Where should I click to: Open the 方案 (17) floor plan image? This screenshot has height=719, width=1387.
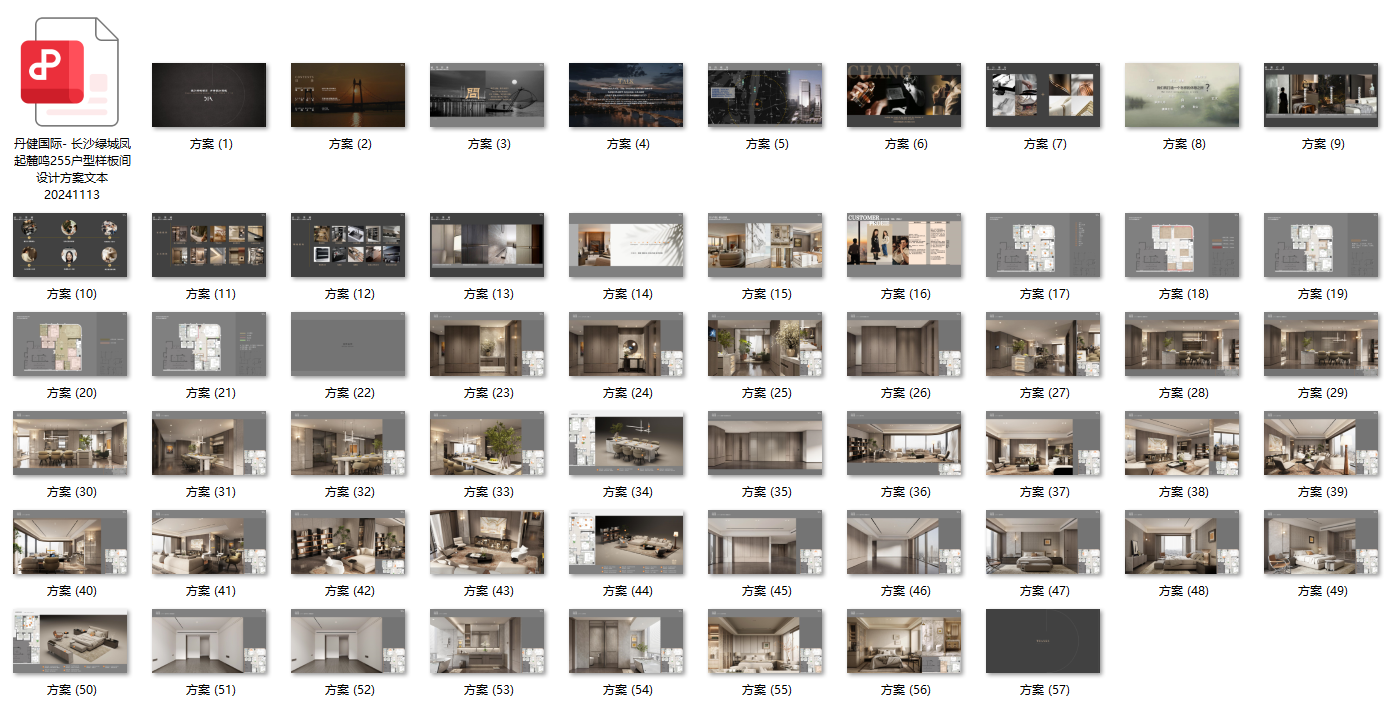(1043, 245)
